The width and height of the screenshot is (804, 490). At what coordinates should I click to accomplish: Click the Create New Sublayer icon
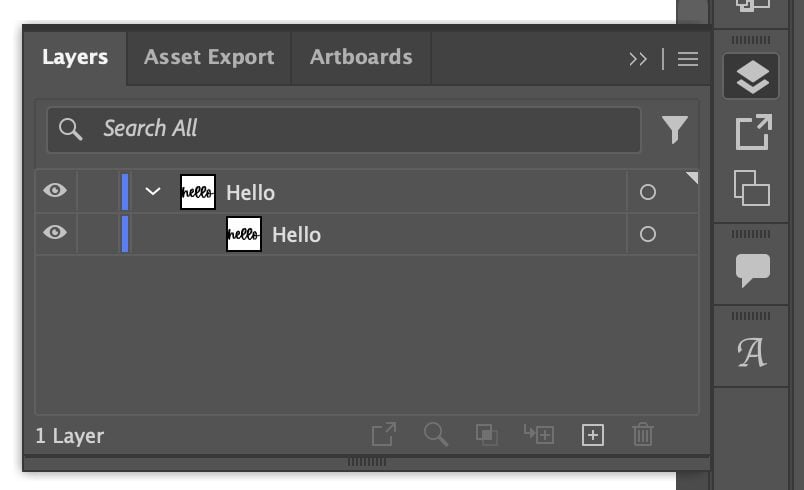(539, 434)
